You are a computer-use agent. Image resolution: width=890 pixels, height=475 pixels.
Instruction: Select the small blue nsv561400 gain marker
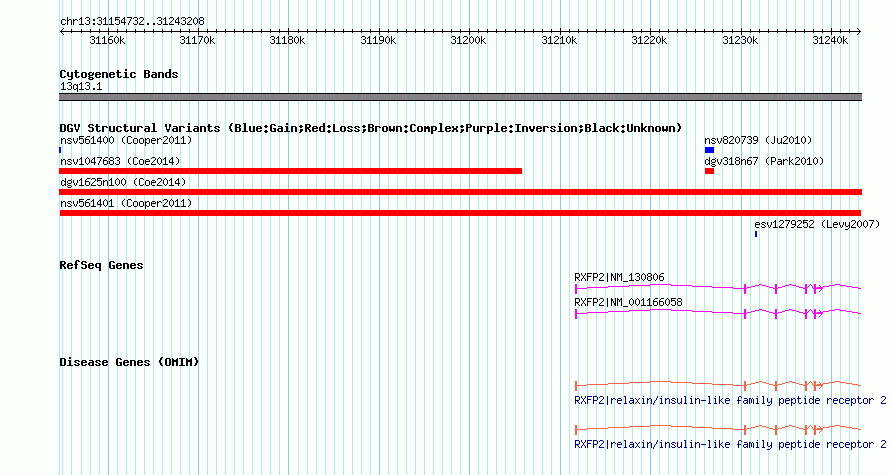60,150
